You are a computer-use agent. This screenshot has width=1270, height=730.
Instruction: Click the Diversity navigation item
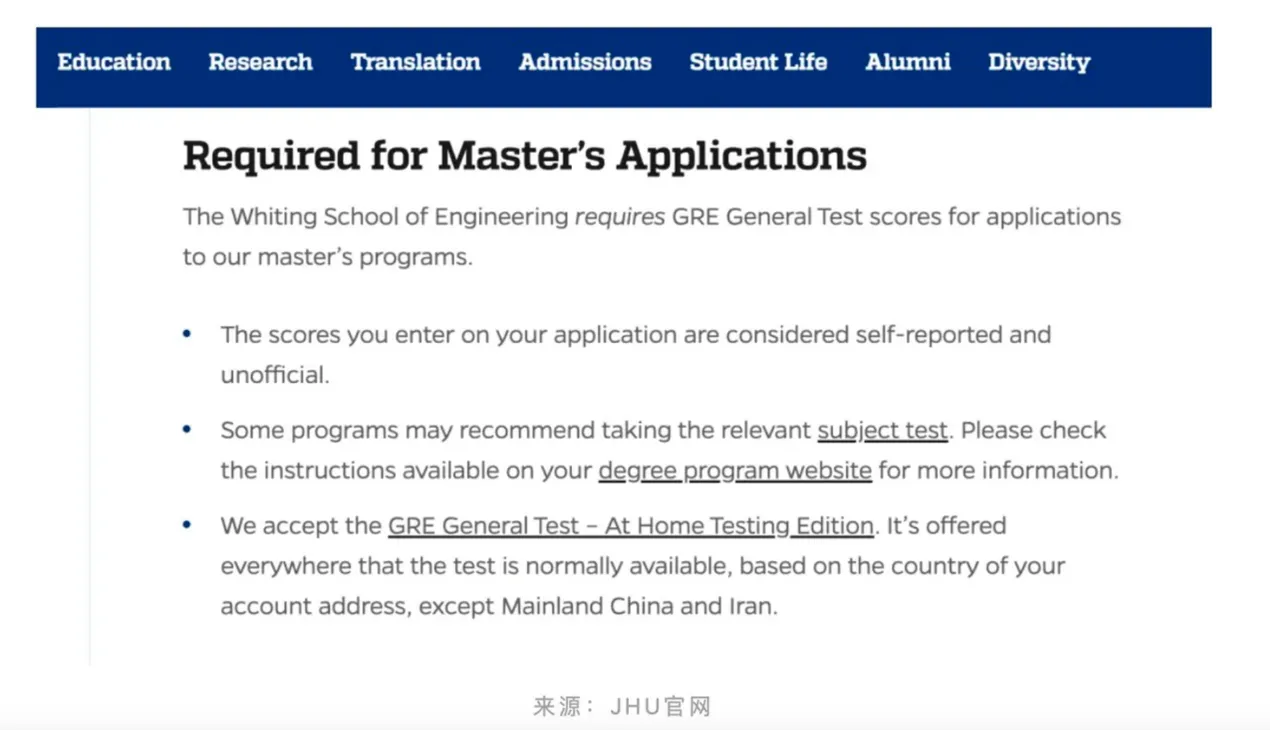pyautogui.click(x=1039, y=62)
